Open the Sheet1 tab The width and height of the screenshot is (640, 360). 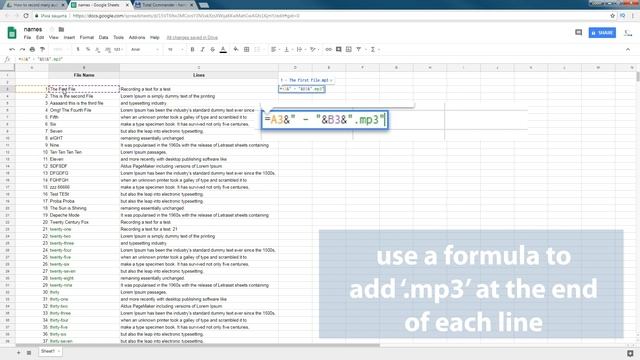(x=50, y=351)
